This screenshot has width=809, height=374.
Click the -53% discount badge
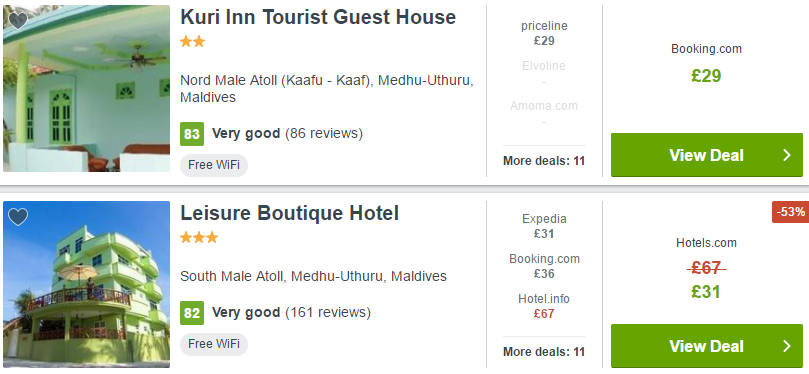tap(790, 212)
